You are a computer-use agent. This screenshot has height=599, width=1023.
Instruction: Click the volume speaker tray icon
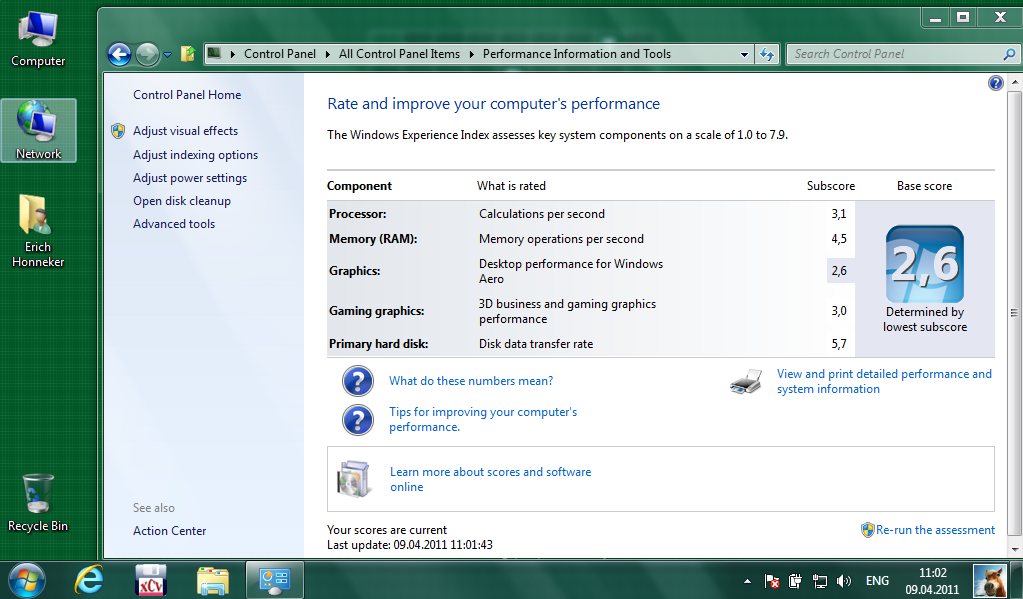[843, 581]
